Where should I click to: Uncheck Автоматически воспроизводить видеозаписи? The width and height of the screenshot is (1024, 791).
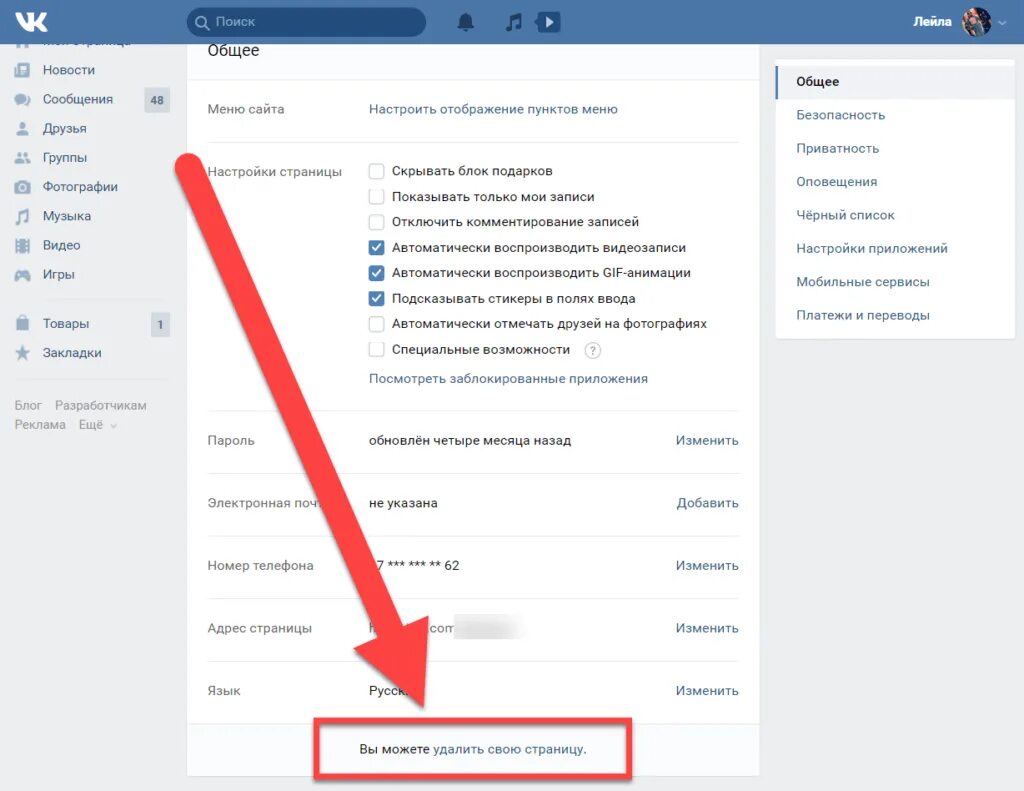376,248
